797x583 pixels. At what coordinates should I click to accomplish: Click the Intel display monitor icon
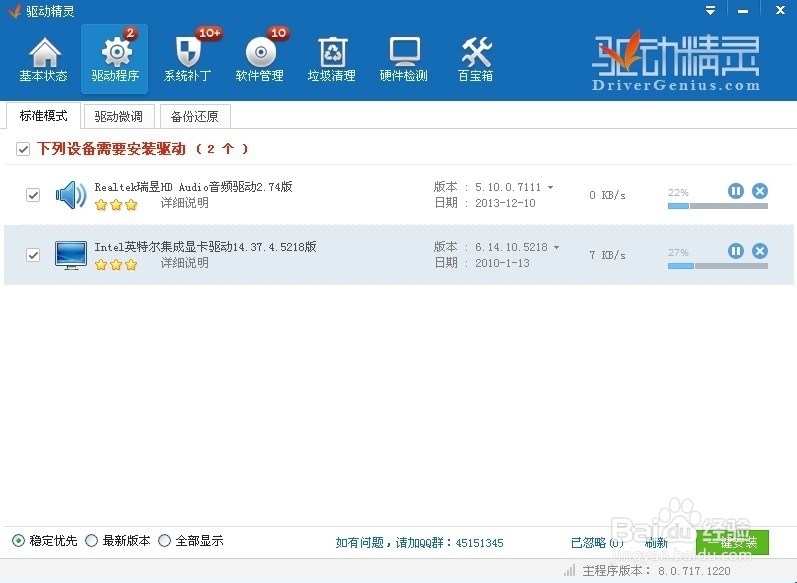(71, 255)
